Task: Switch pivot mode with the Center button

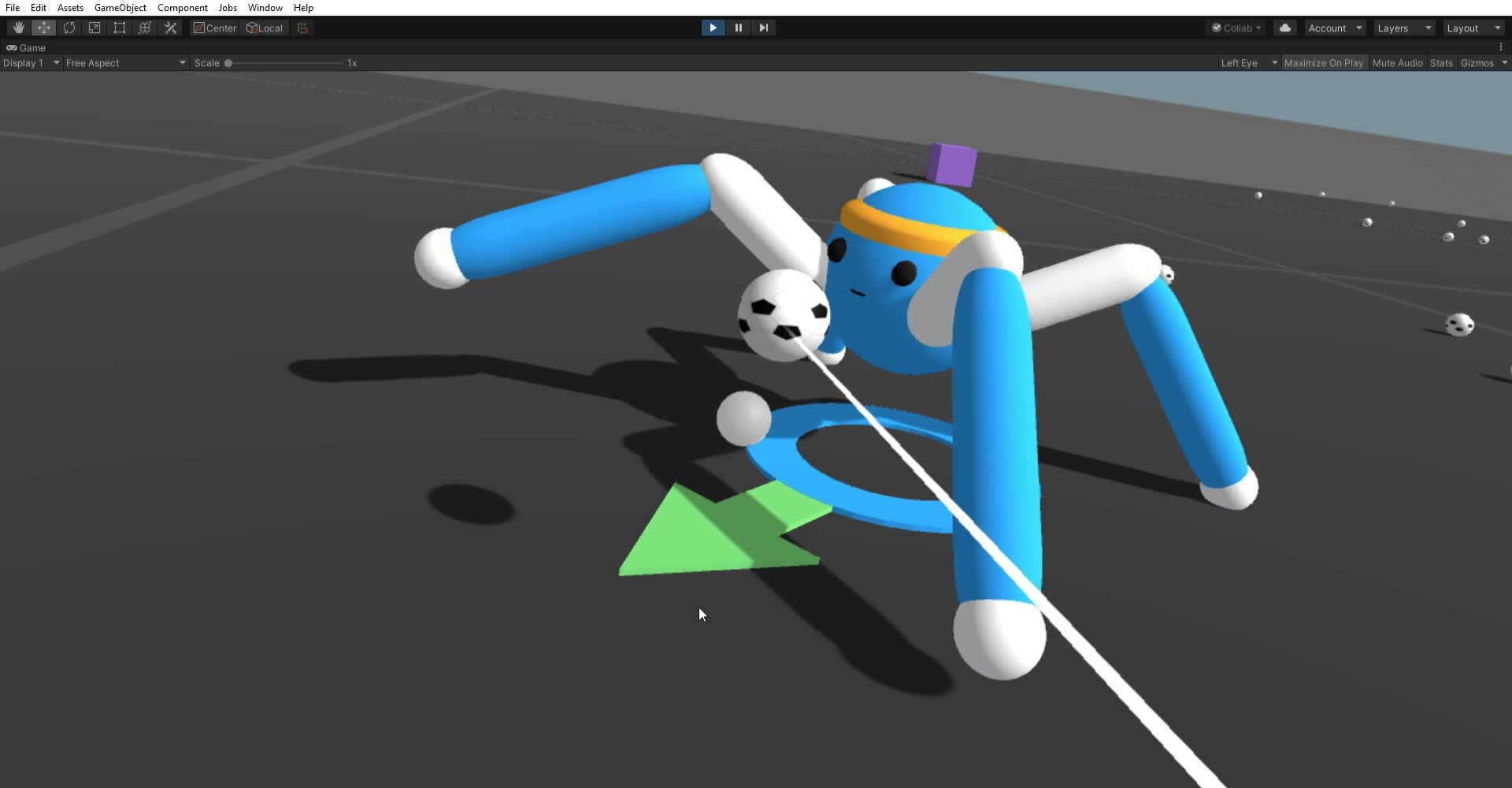Action: tap(214, 27)
